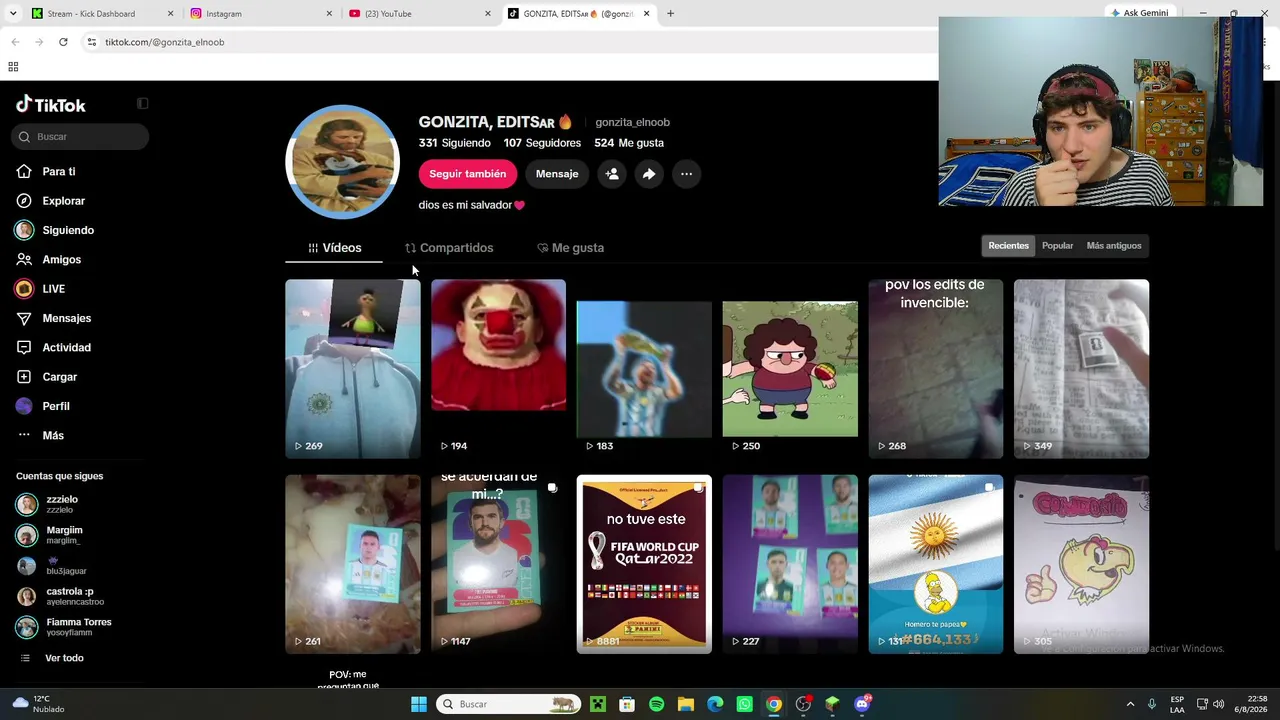Open the 'pov los edits de invencible' video
This screenshot has width=1280, height=720.
[x=936, y=369]
